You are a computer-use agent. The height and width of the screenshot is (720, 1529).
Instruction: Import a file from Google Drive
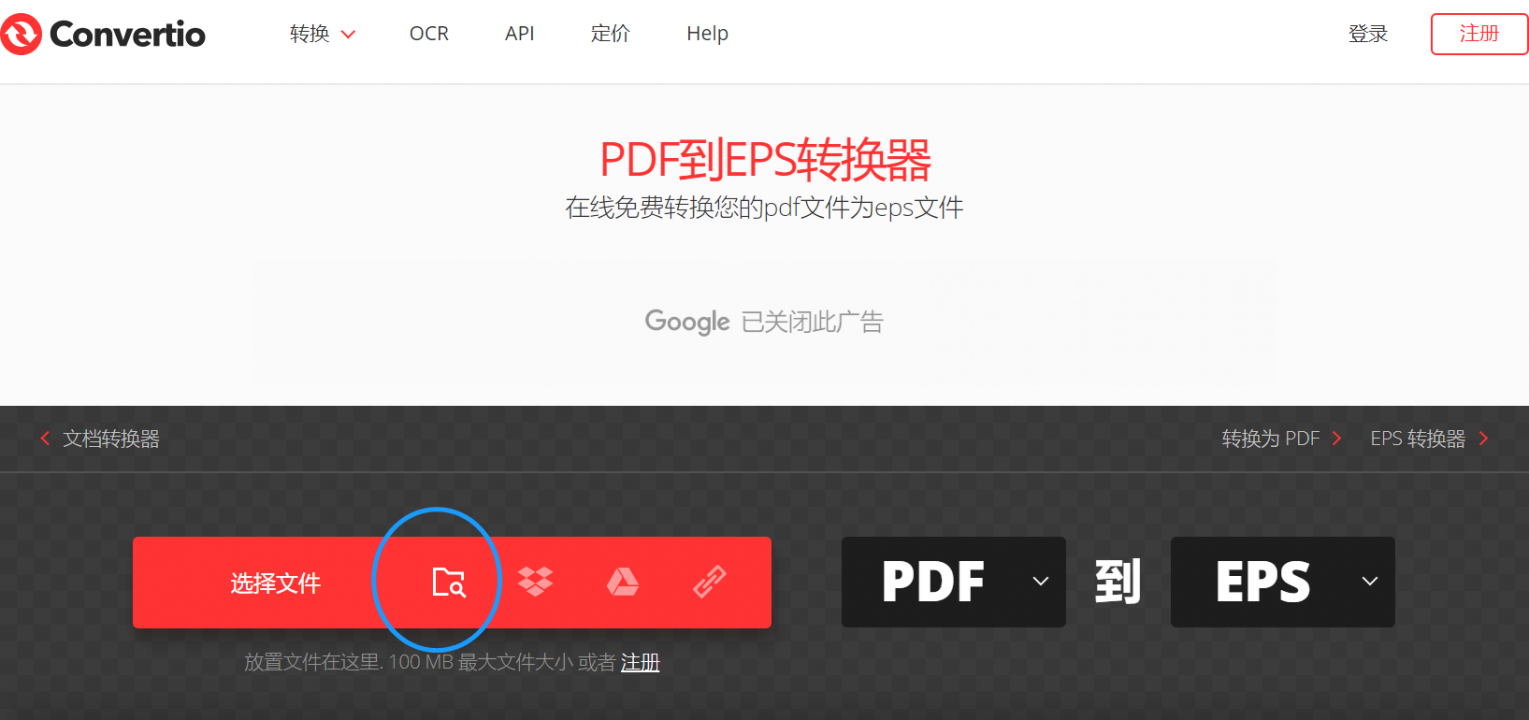point(622,581)
